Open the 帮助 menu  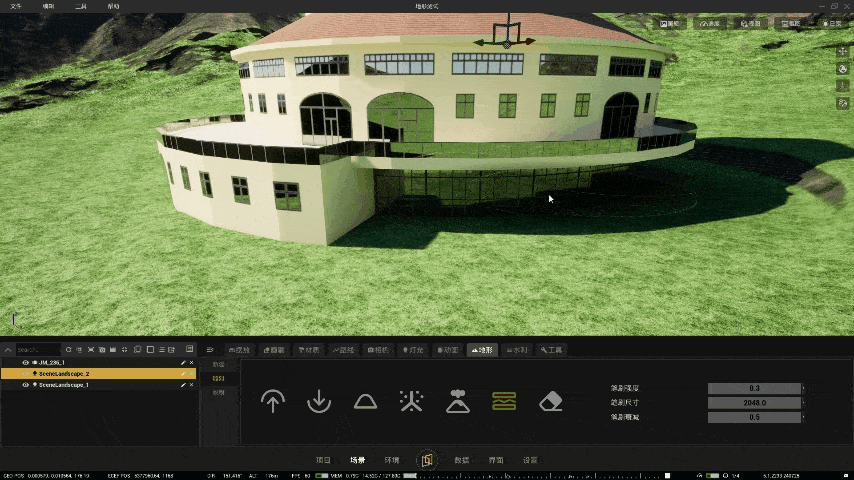pos(113,7)
